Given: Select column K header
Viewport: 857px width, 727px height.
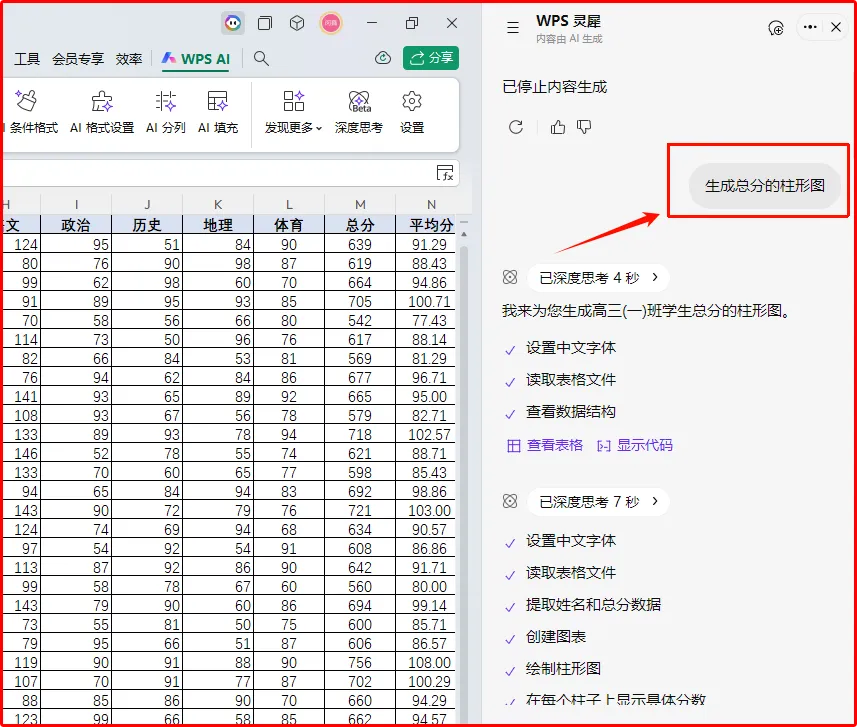Looking at the screenshot, I should [218, 204].
